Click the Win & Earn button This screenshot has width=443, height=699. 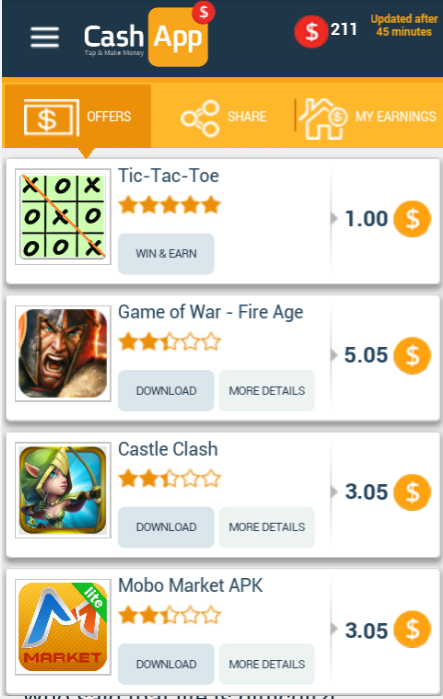tap(166, 254)
